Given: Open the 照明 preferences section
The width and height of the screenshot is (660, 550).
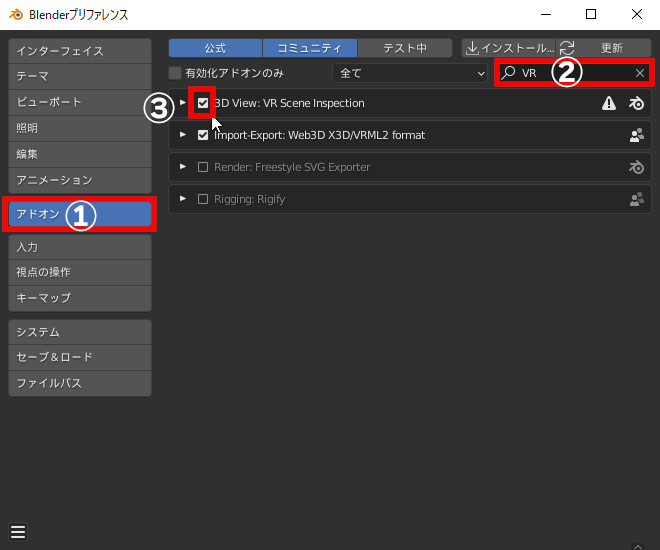Looking at the screenshot, I should pyautogui.click(x=80, y=128).
